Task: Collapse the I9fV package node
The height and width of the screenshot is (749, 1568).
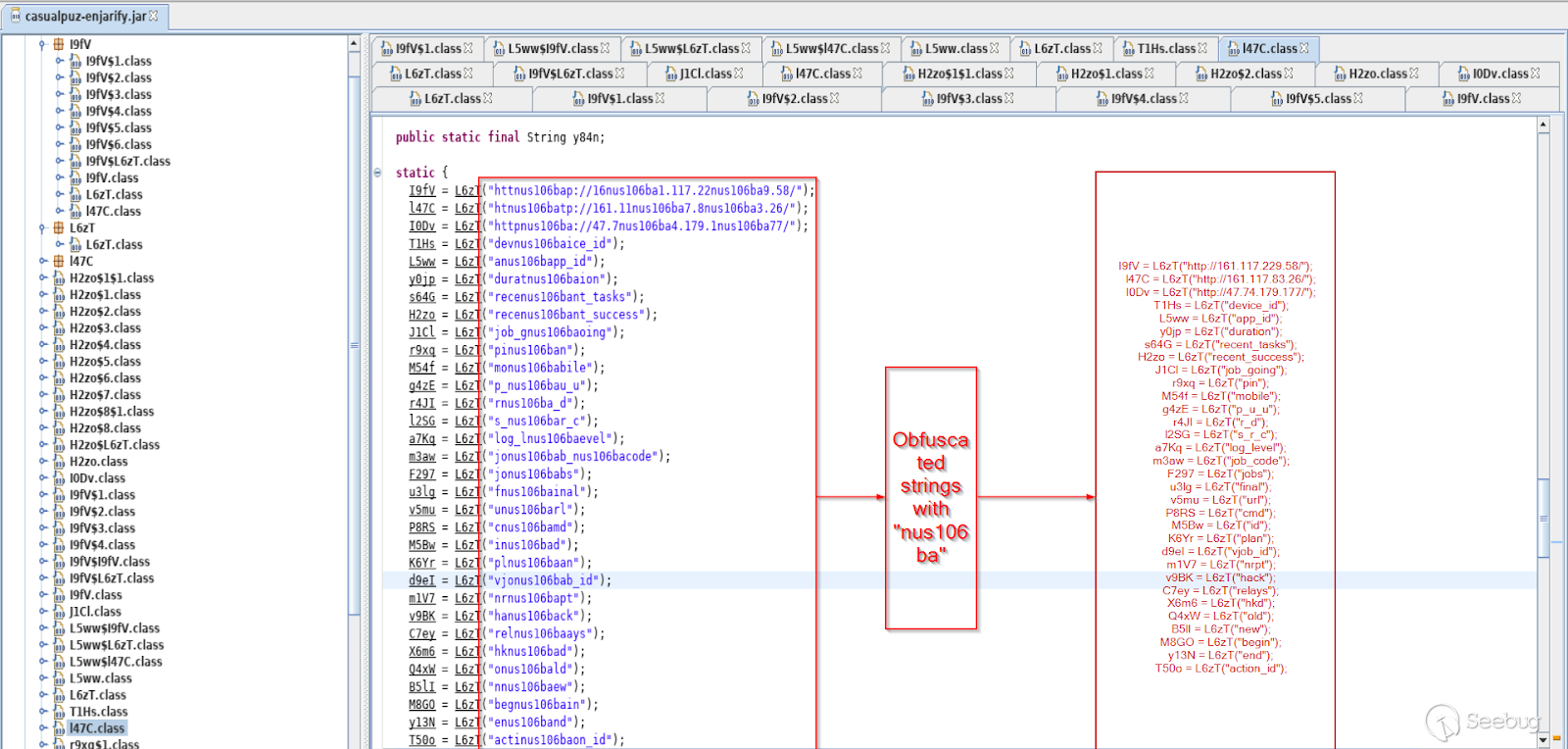Action: click(42, 44)
